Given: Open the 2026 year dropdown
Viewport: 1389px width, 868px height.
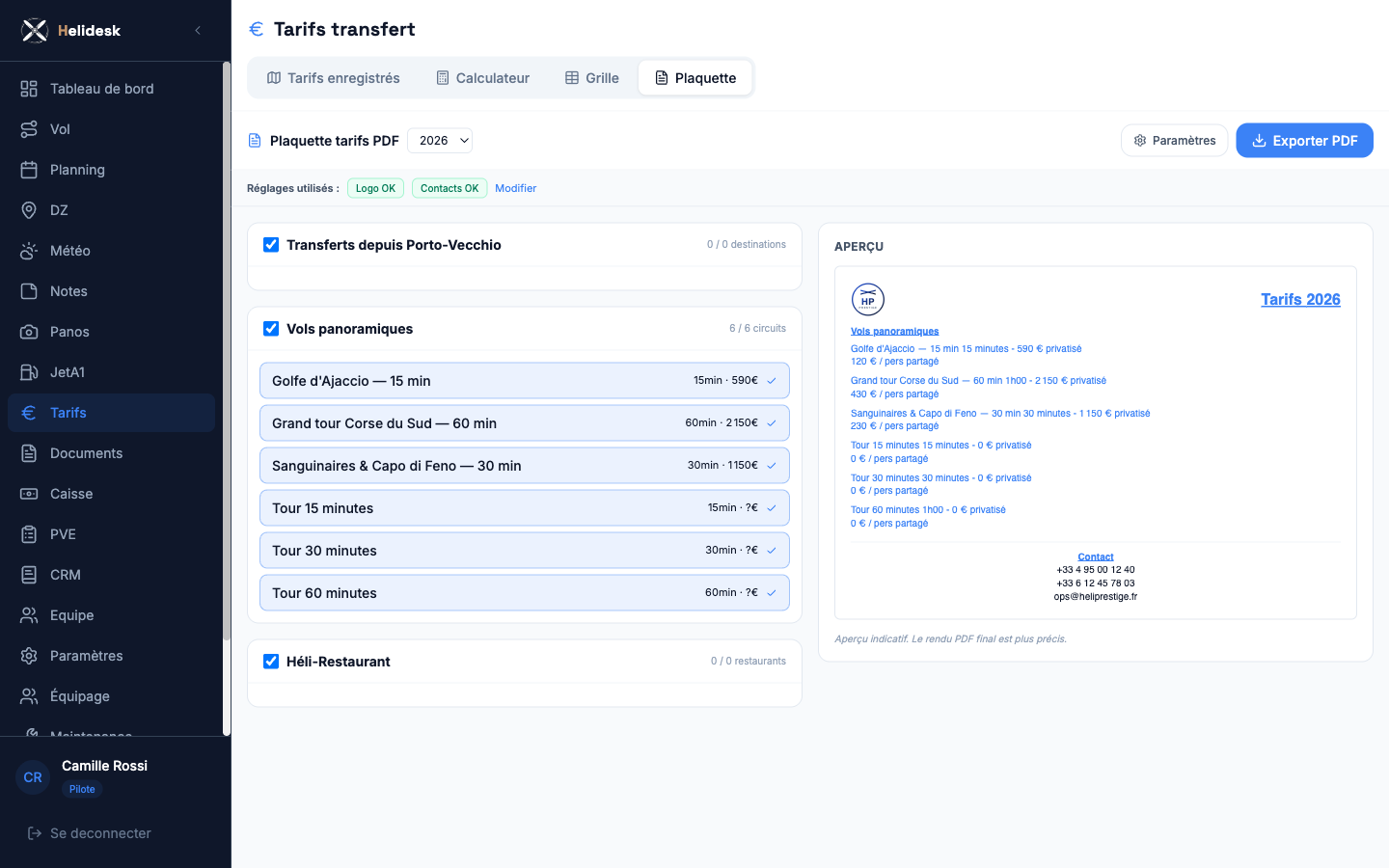Looking at the screenshot, I should tap(440, 141).
